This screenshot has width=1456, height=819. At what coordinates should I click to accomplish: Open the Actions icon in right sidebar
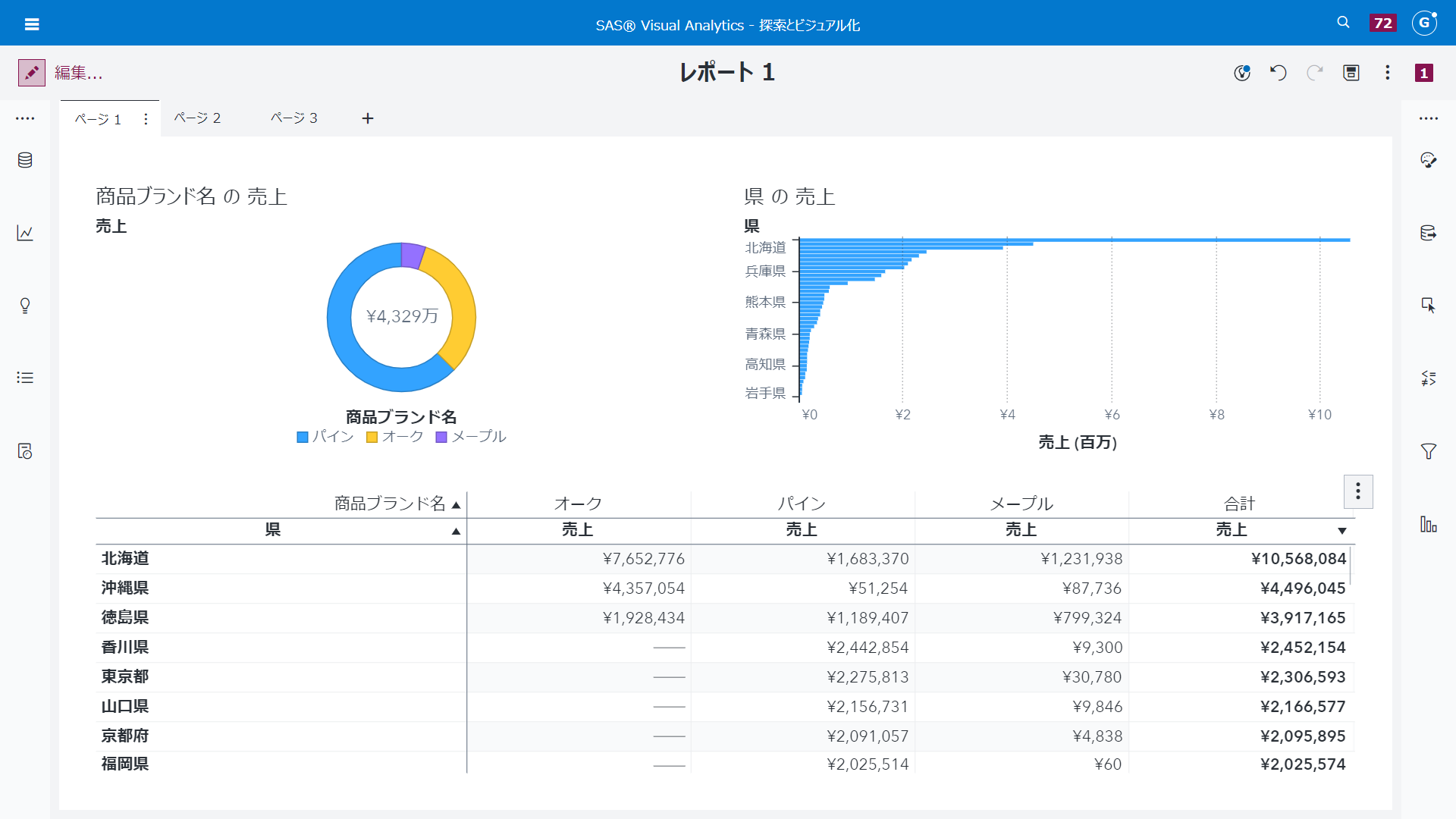(x=1429, y=306)
